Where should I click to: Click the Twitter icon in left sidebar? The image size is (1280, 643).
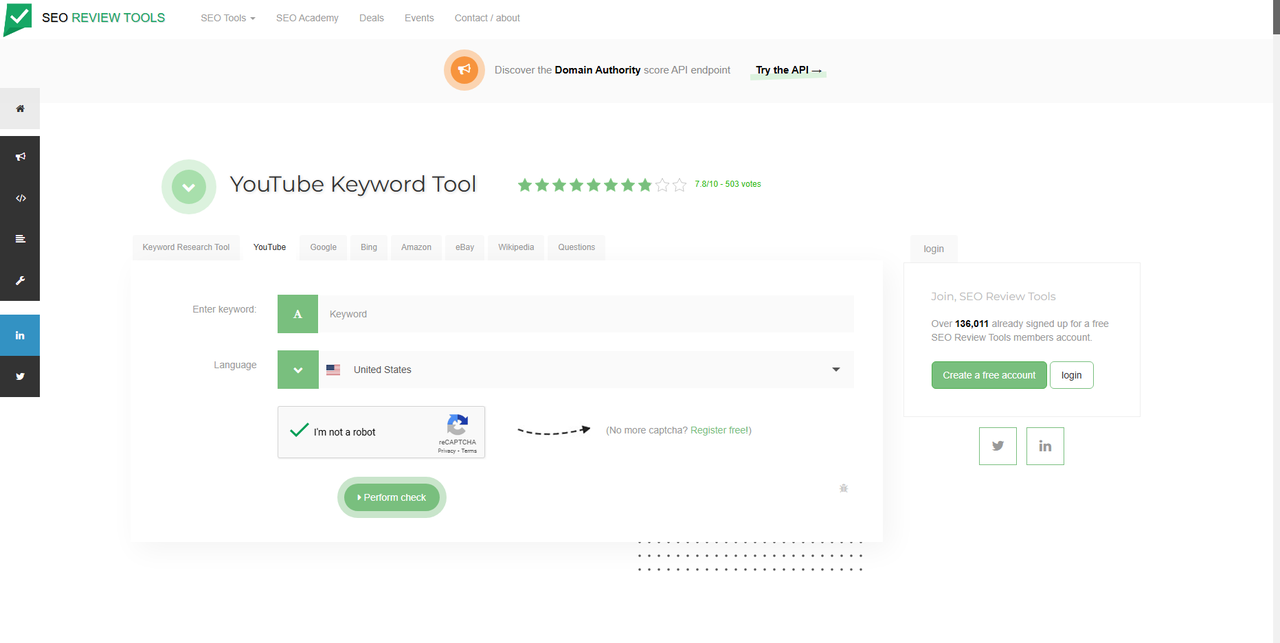coord(20,377)
